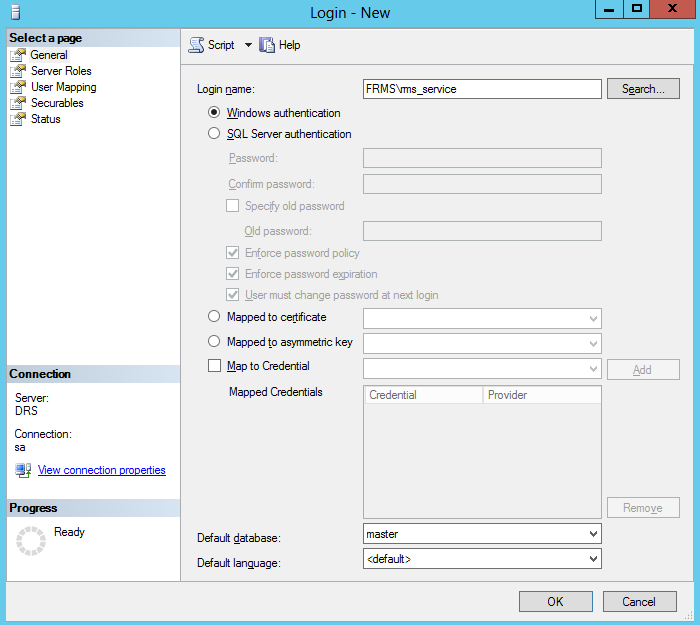The width and height of the screenshot is (700, 625).
Task: Click the Securables page icon
Action: [x=18, y=103]
